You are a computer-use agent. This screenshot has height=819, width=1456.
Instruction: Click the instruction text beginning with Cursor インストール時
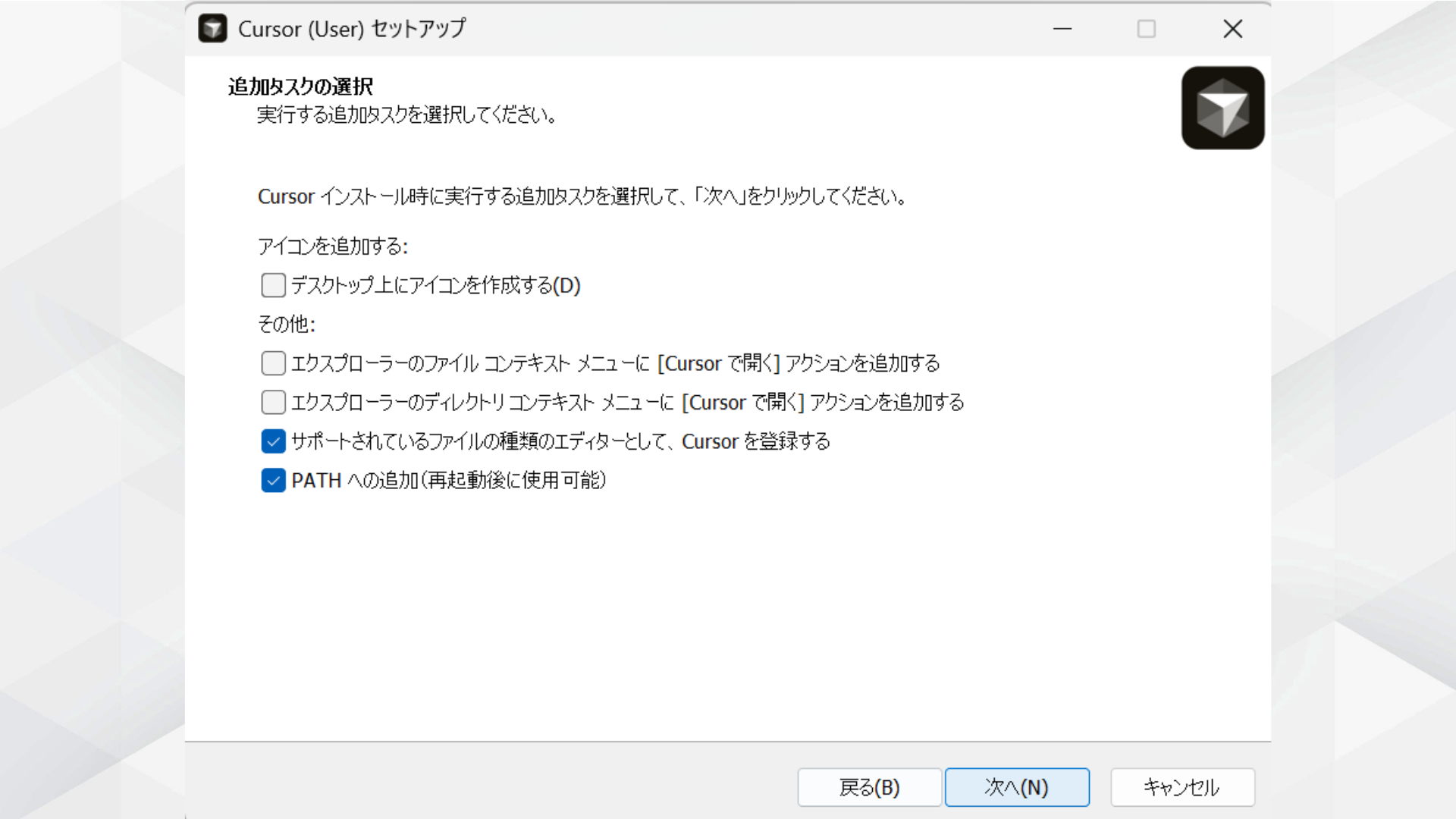582,196
